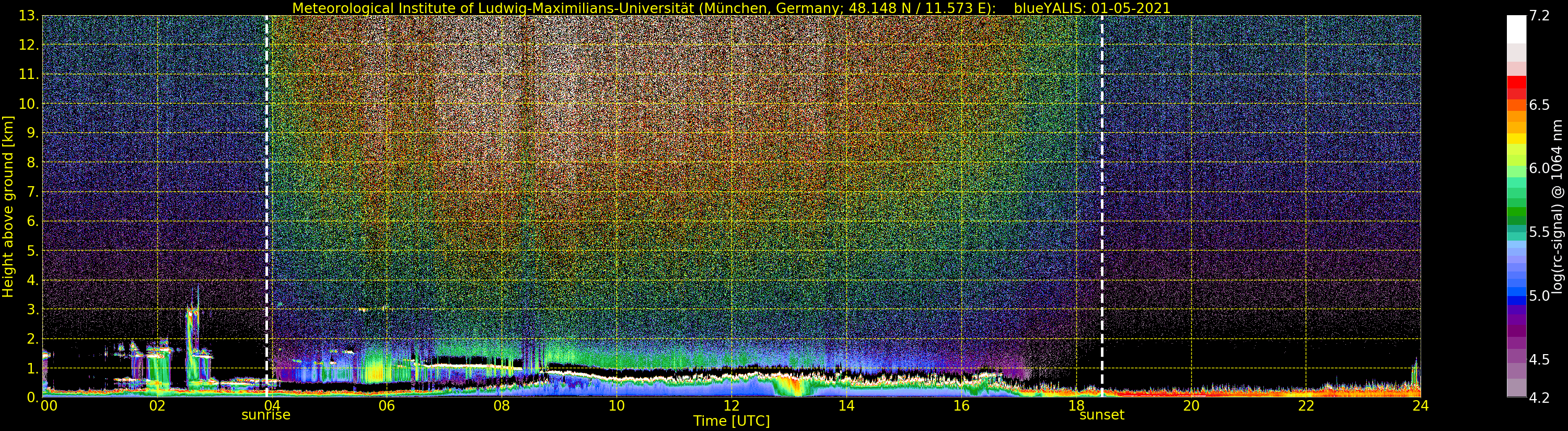Viewport: 1568px width, 431px height.
Task: Click the colorbar value '4.5'
Action: point(1539,359)
